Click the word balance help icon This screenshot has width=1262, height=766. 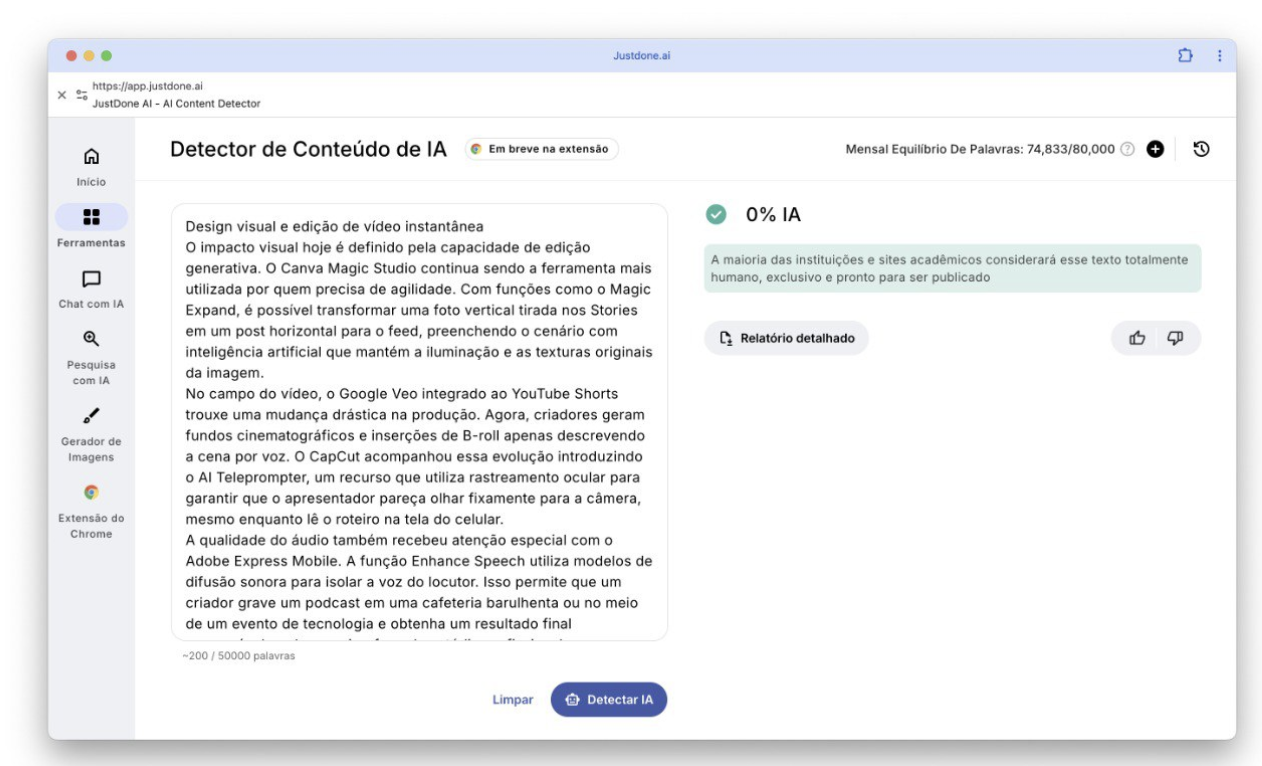[1128, 149]
